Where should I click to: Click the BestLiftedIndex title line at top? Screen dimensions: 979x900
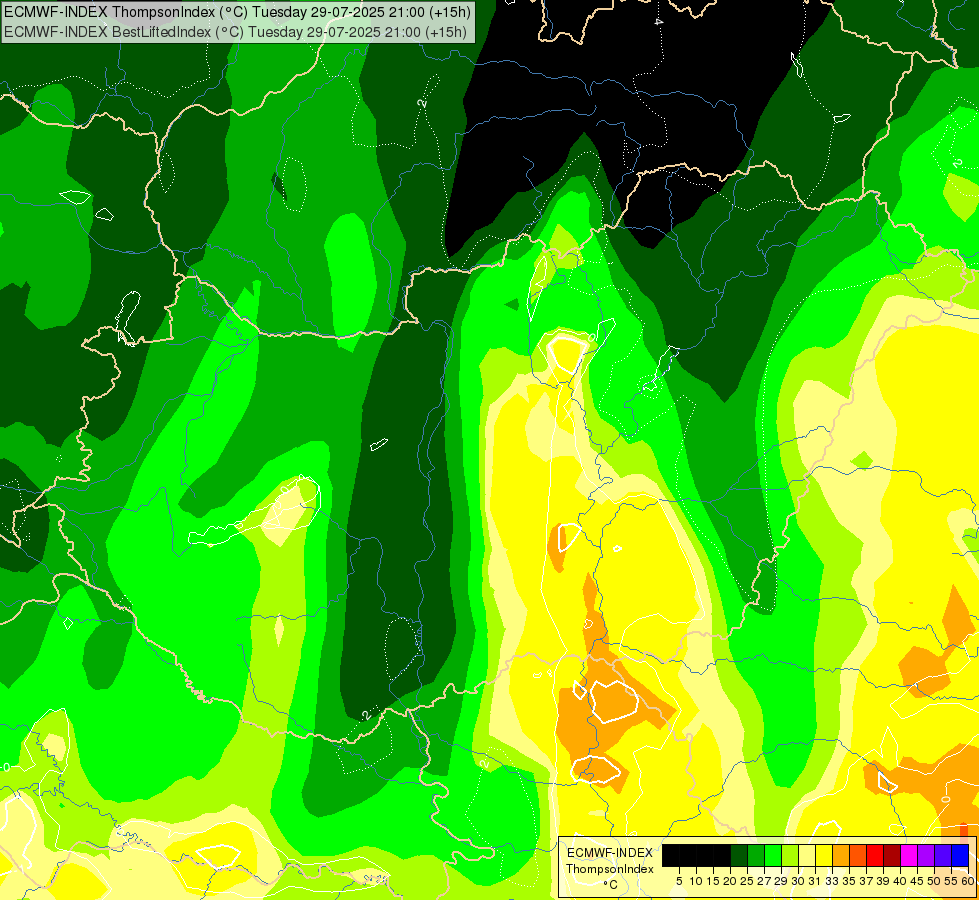tap(235, 32)
